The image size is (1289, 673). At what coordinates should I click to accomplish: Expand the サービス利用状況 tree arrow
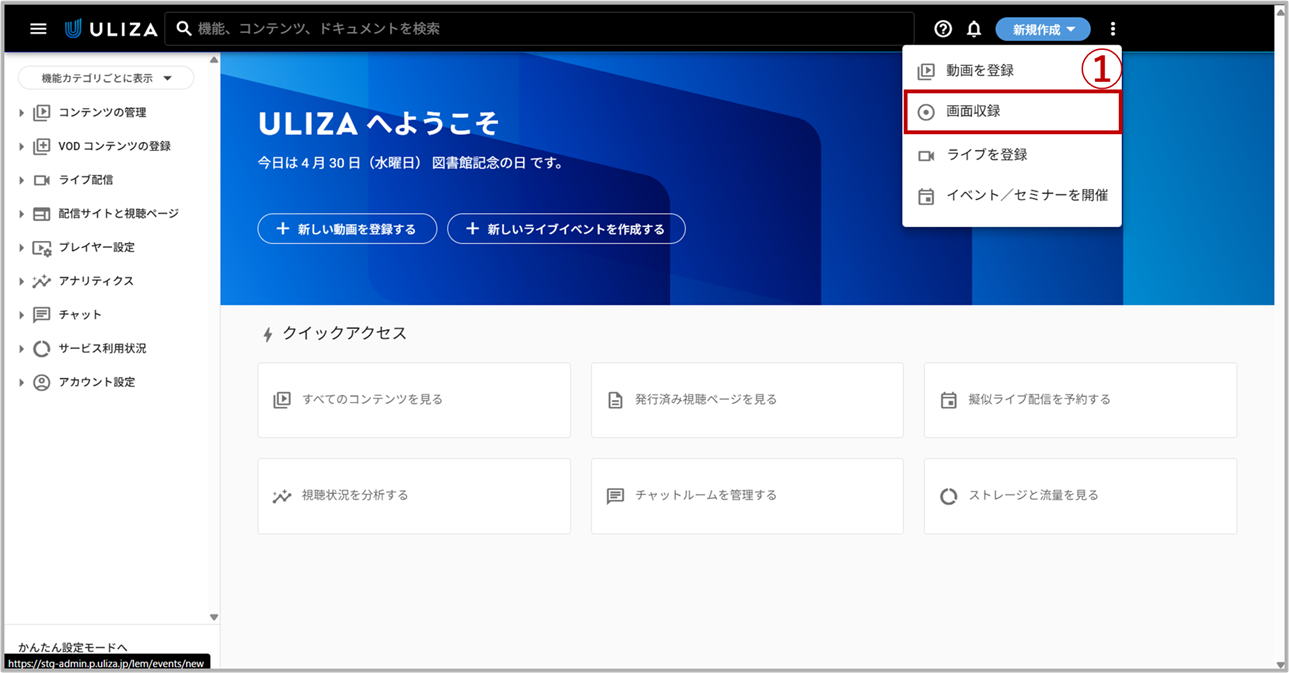click(21, 349)
